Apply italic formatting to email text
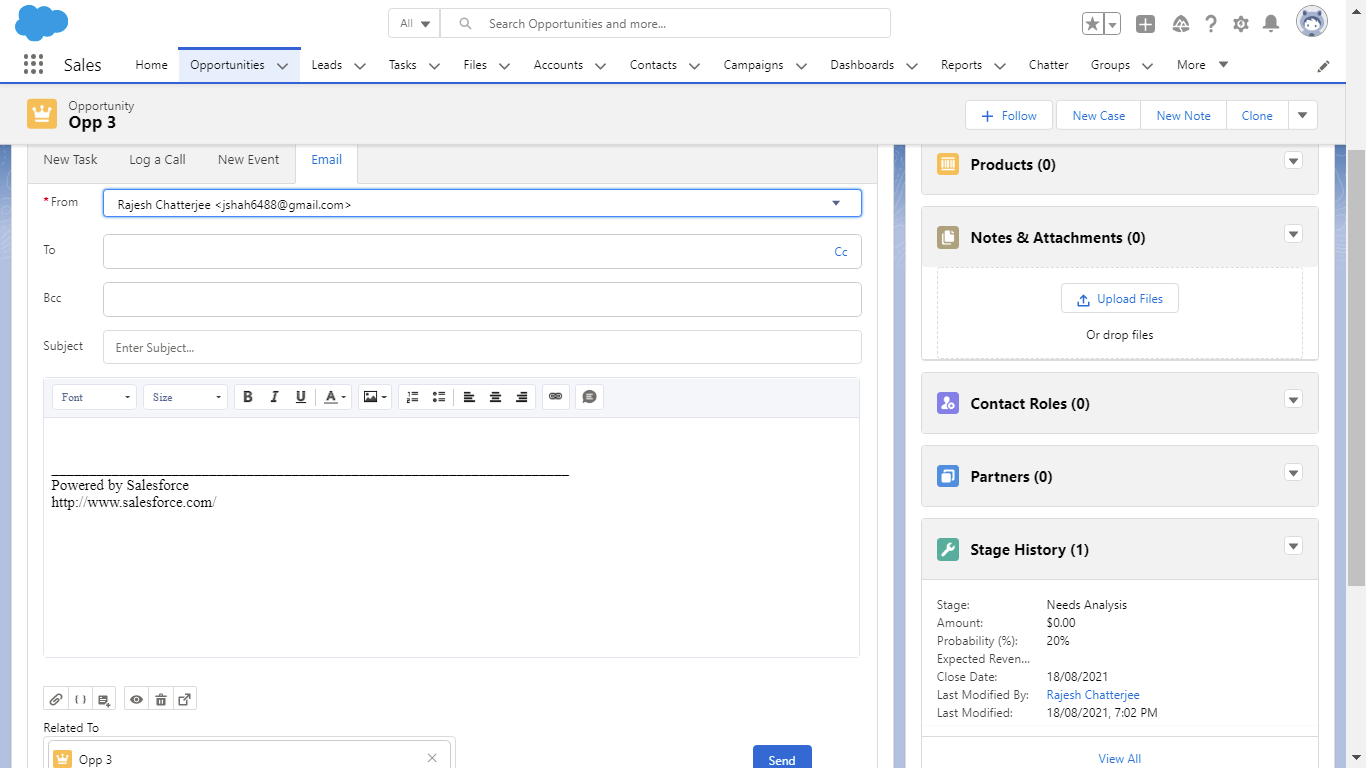 point(274,397)
